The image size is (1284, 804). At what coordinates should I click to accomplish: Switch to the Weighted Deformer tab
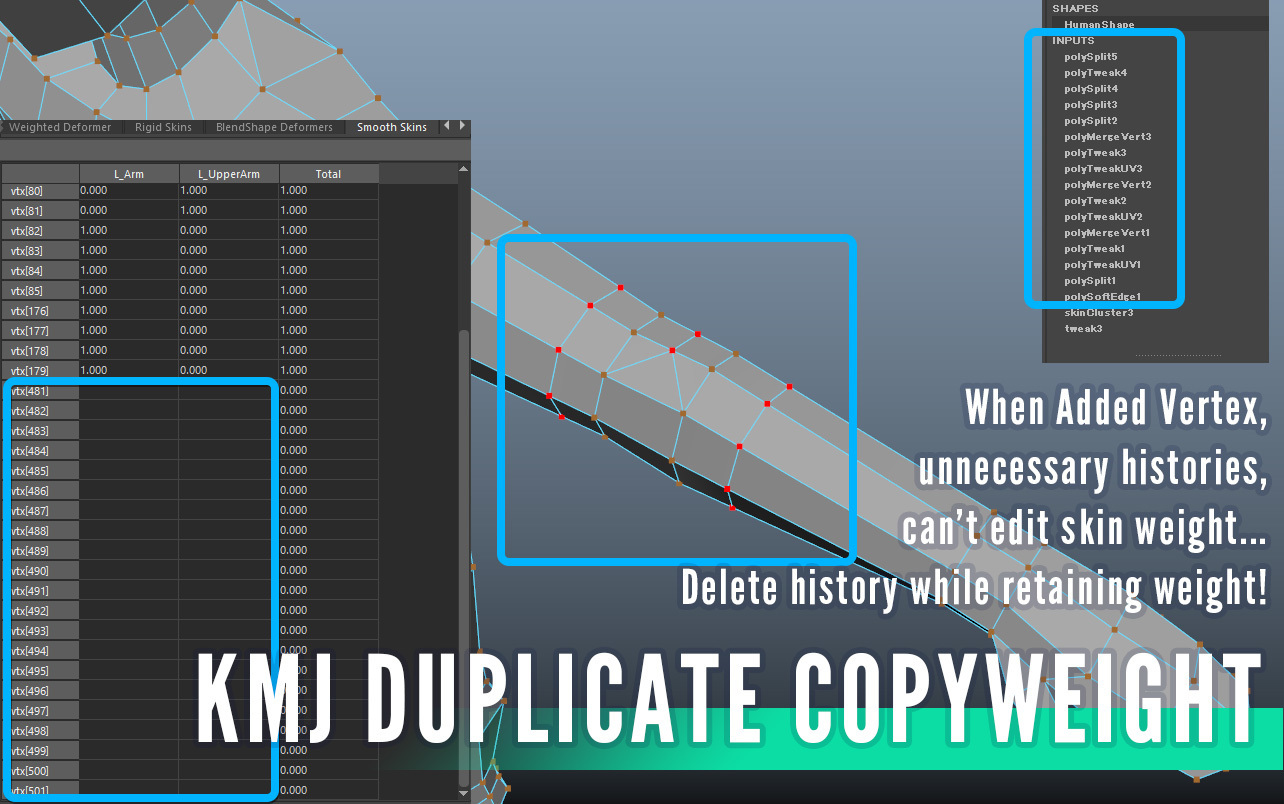click(x=59, y=127)
